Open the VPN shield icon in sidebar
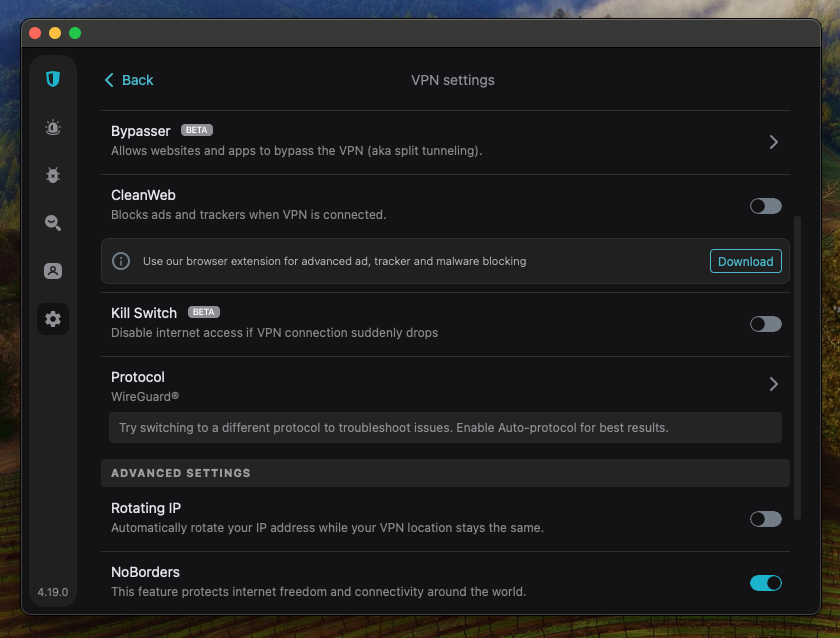Image resolution: width=840 pixels, height=638 pixels. [52, 79]
